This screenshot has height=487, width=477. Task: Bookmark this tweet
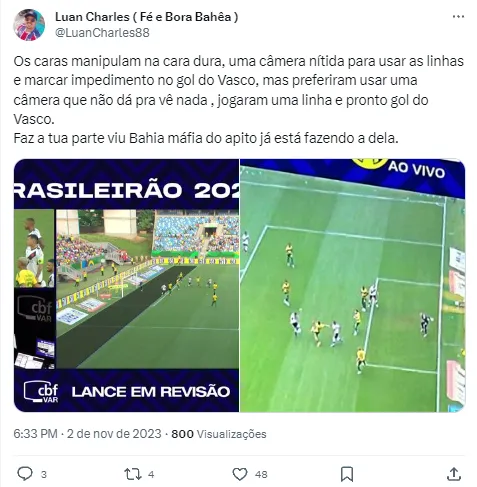point(347,474)
